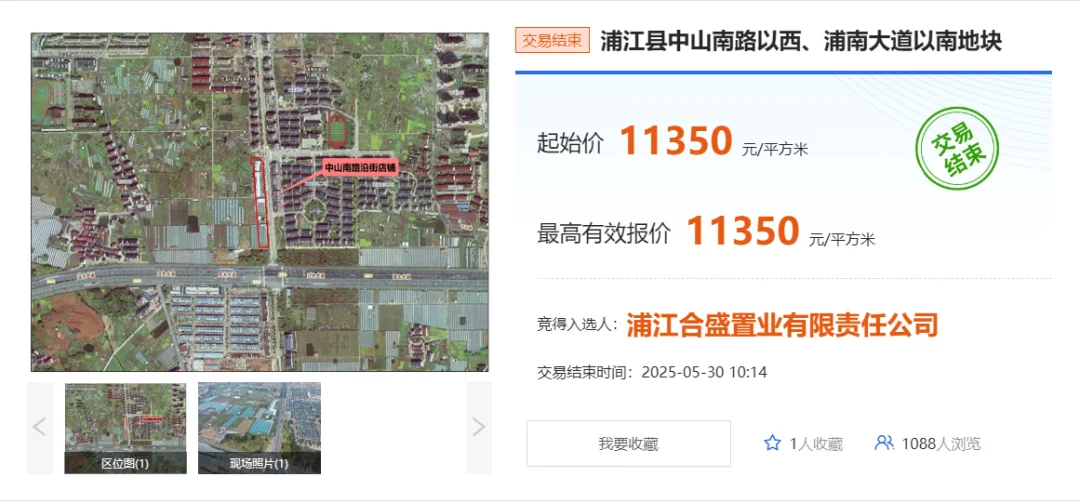Show next thumbnail with right arrow

click(479, 428)
